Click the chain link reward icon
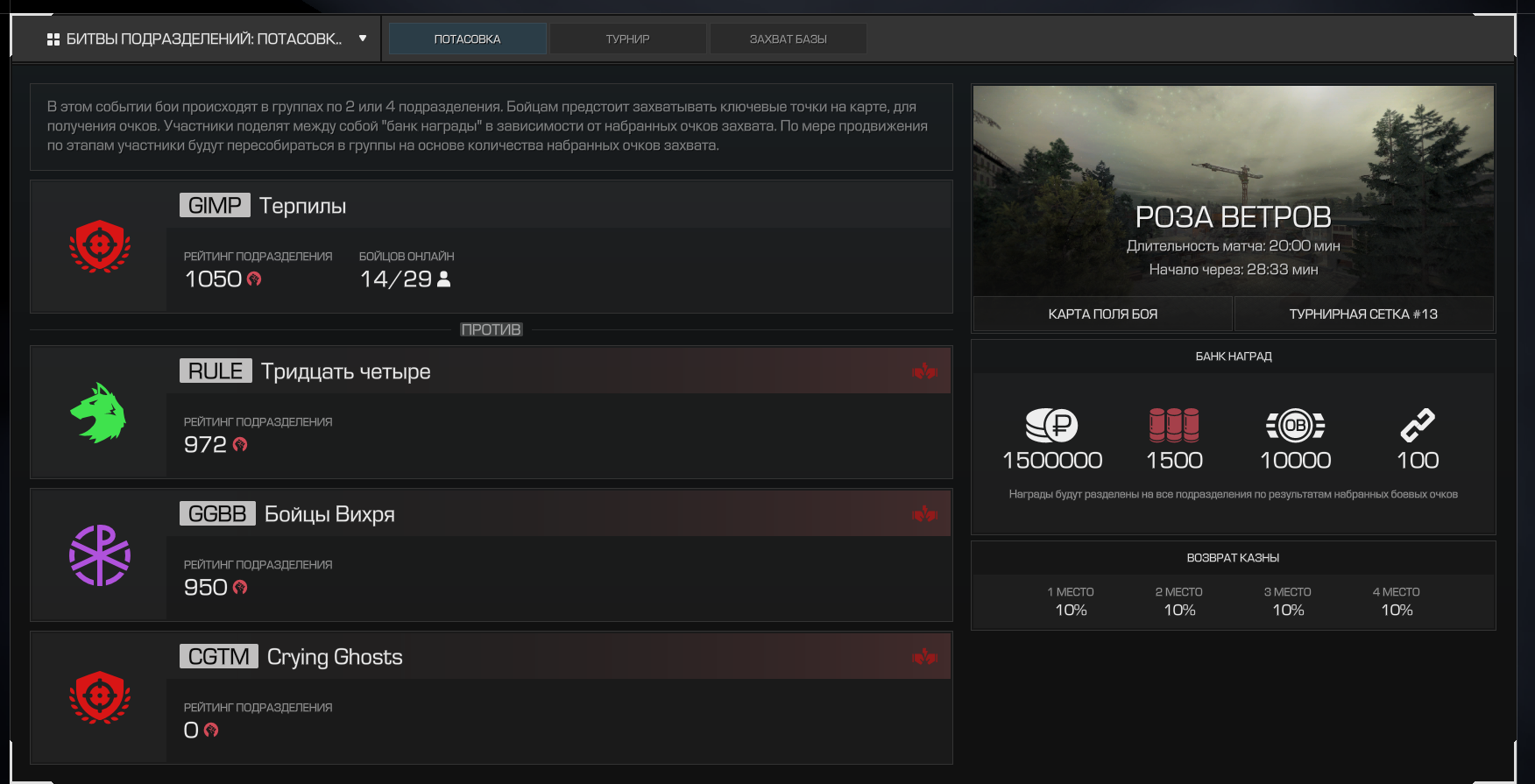The width and height of the screenshot is (1535, 784). (x=1417, y=426)
